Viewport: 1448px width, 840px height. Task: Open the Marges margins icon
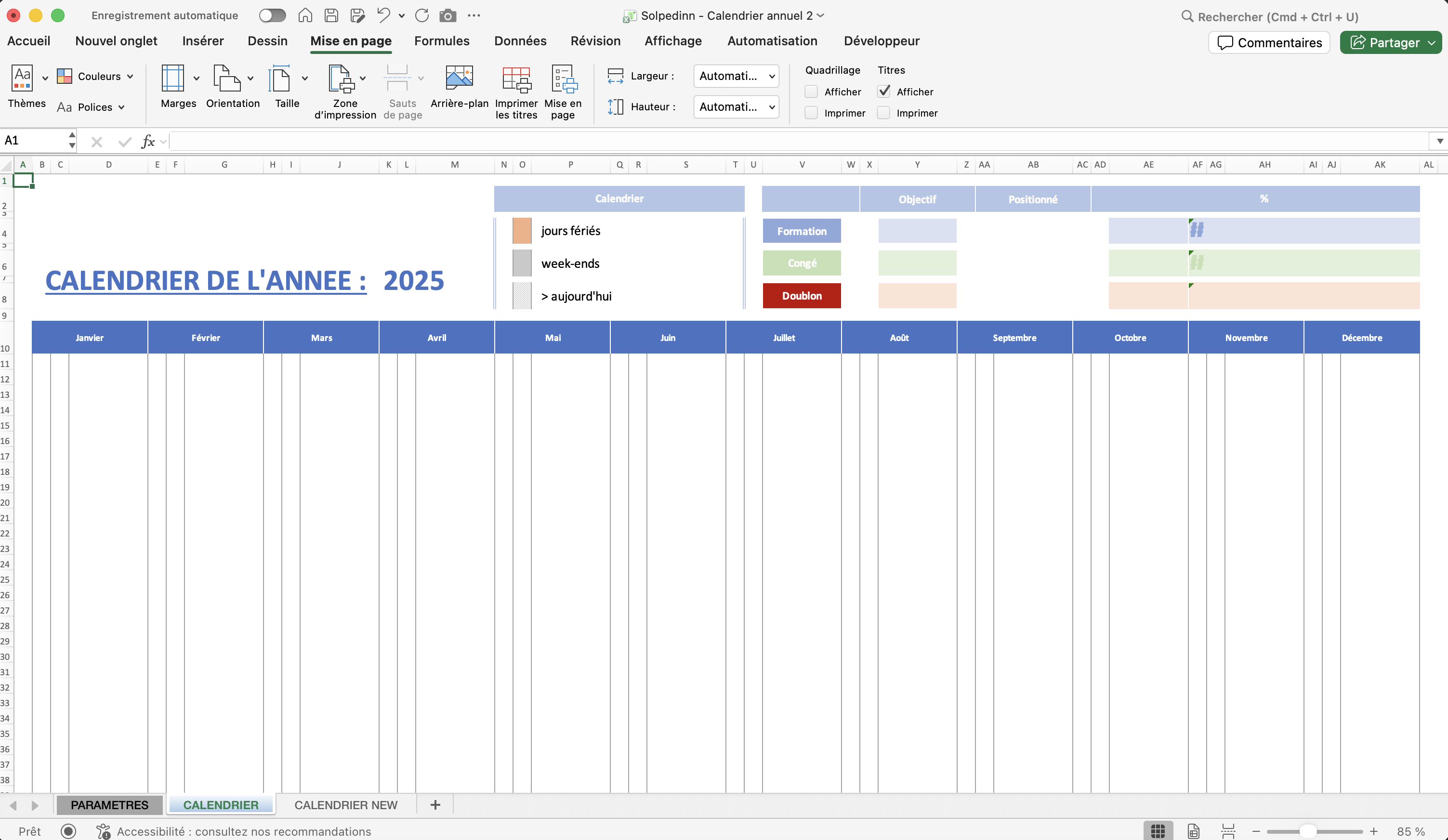[x=172, y=79]
